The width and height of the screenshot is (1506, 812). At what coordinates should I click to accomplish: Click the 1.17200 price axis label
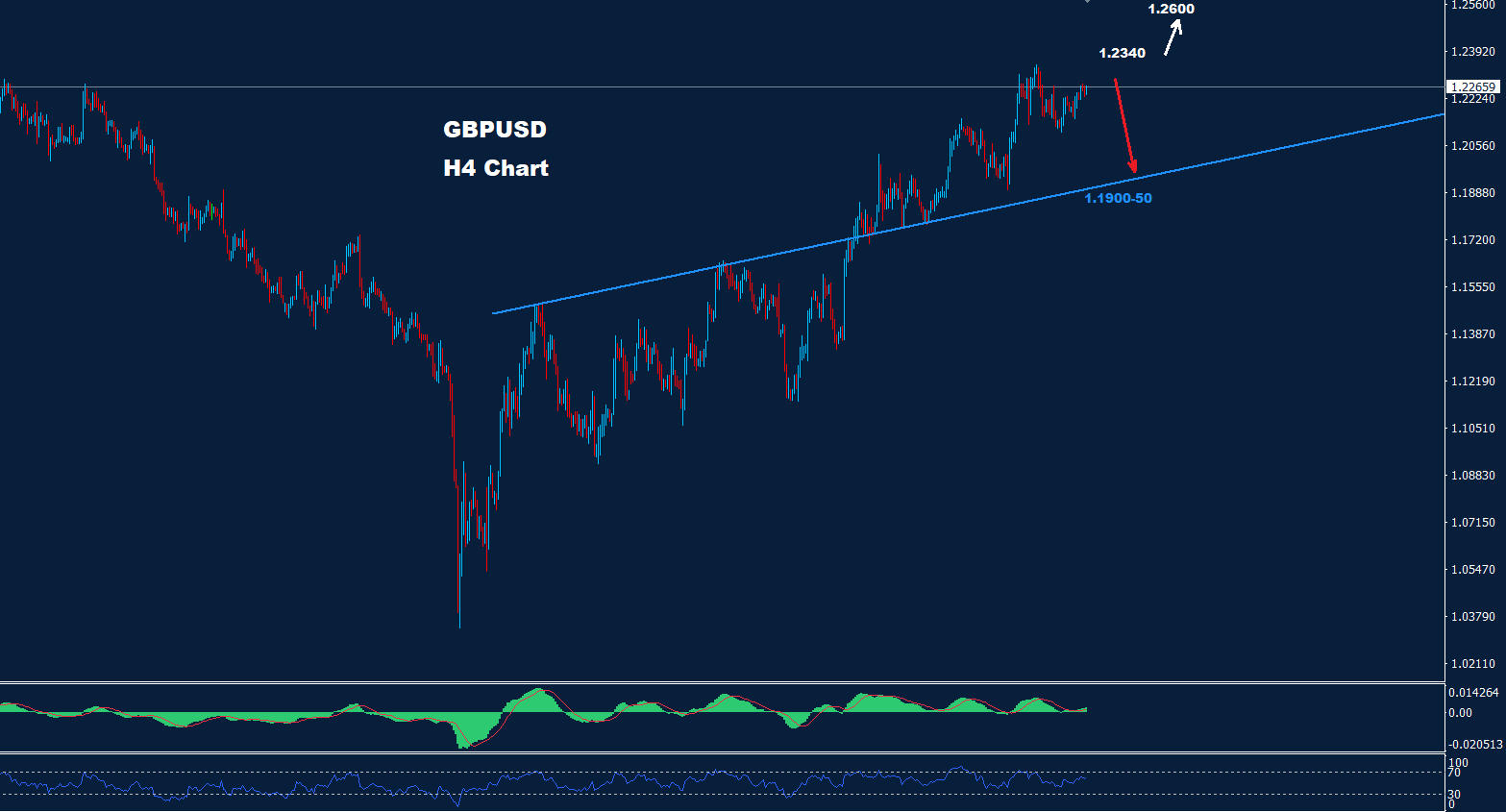click(x=1472, y=240)
